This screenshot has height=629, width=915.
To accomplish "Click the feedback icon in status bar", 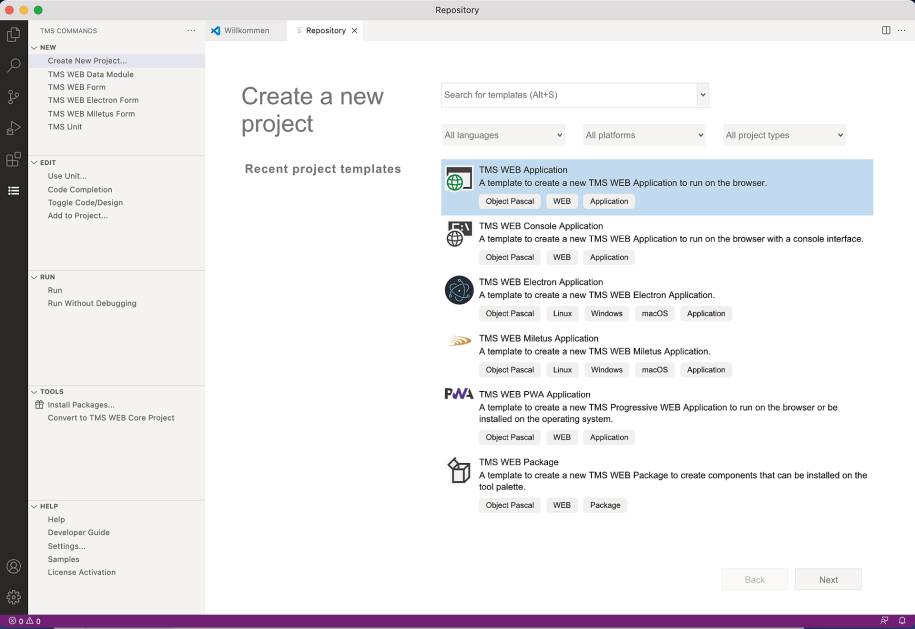I will coord(884,621).
